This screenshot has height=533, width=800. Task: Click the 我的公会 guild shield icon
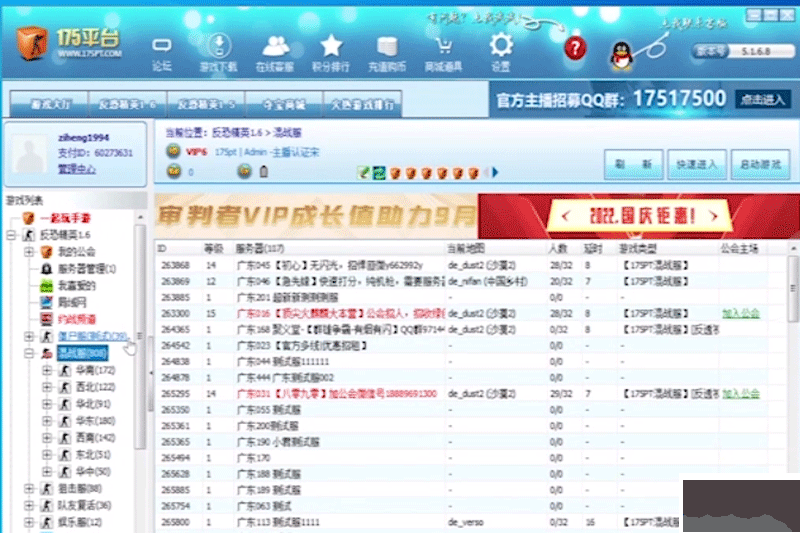[46, 251]
